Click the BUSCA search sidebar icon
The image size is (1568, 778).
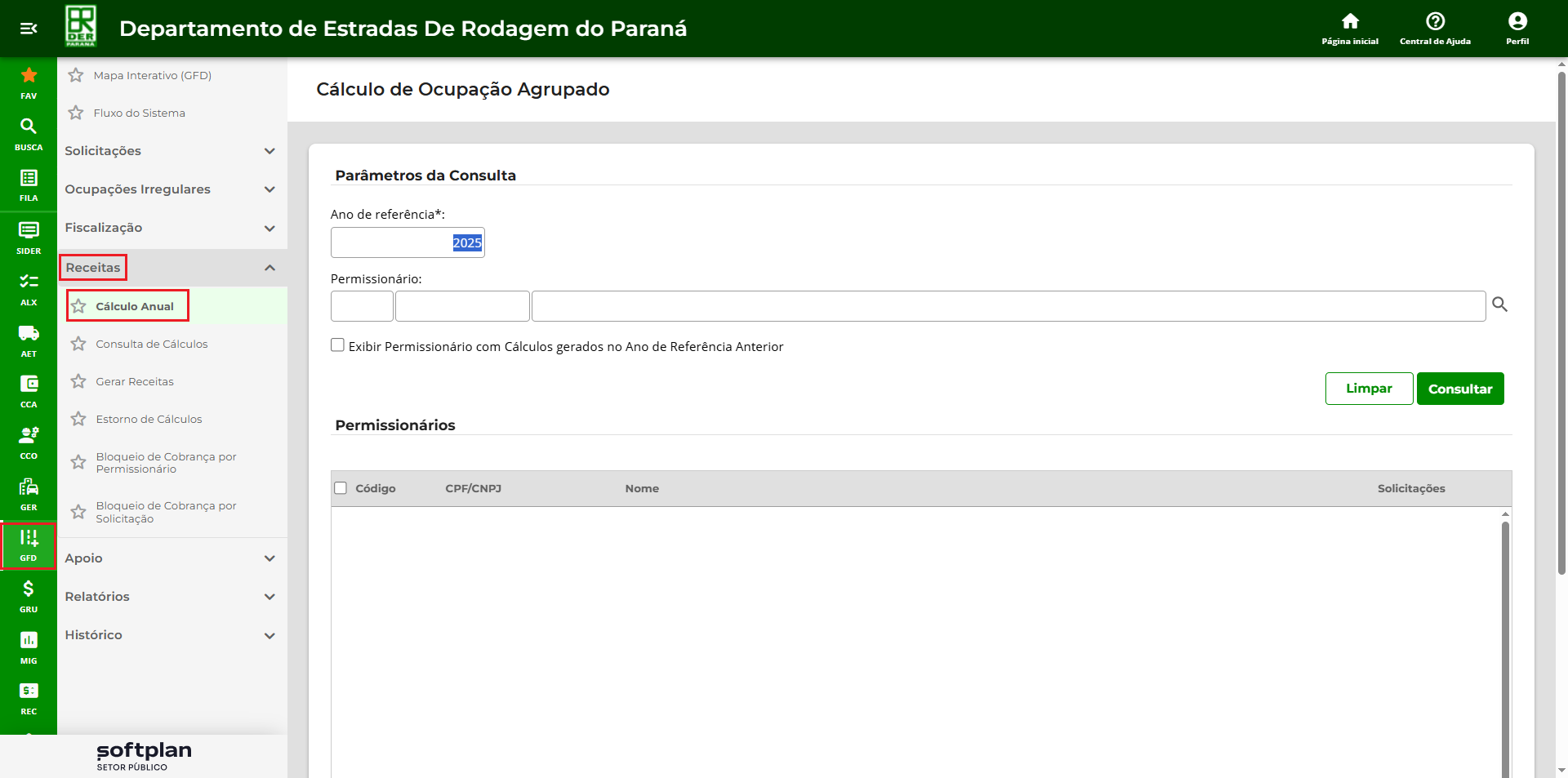coord(29,127)
